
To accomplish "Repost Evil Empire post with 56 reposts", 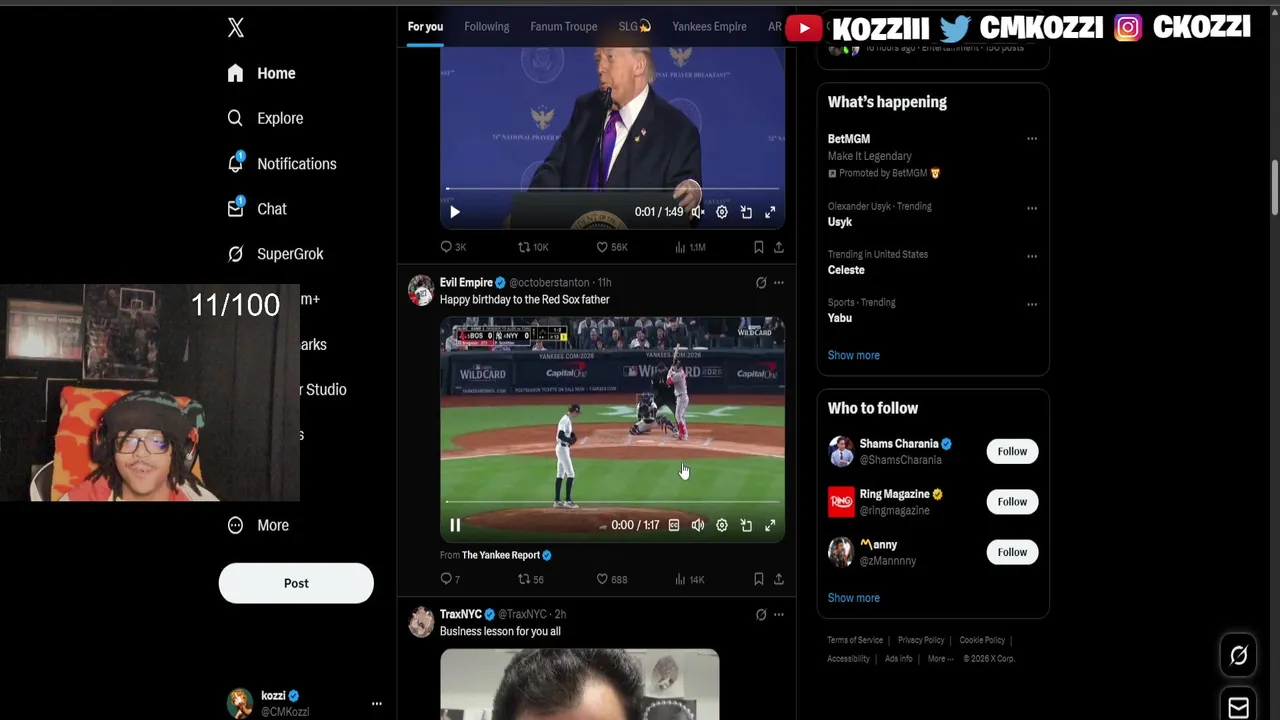I will tap(530, 579).
